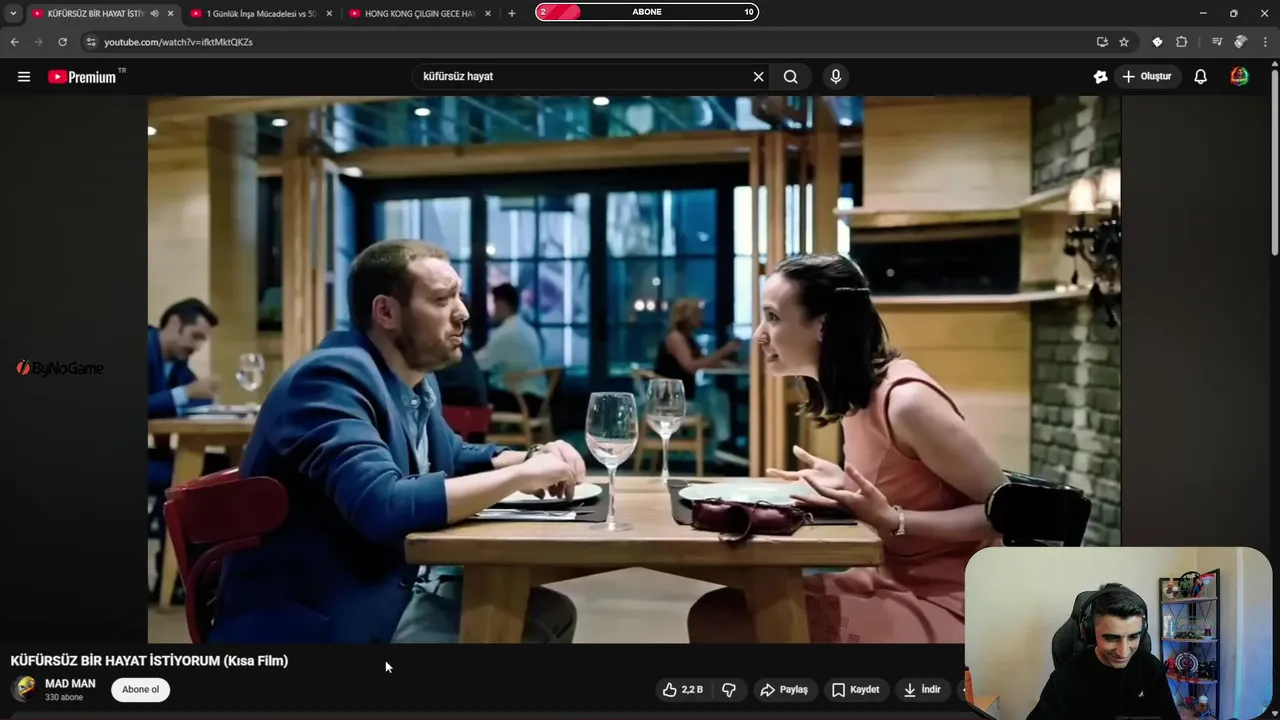Bookmark this page with the star icon
Screen dimensions: 1280x720
[x=1124, y=42]
